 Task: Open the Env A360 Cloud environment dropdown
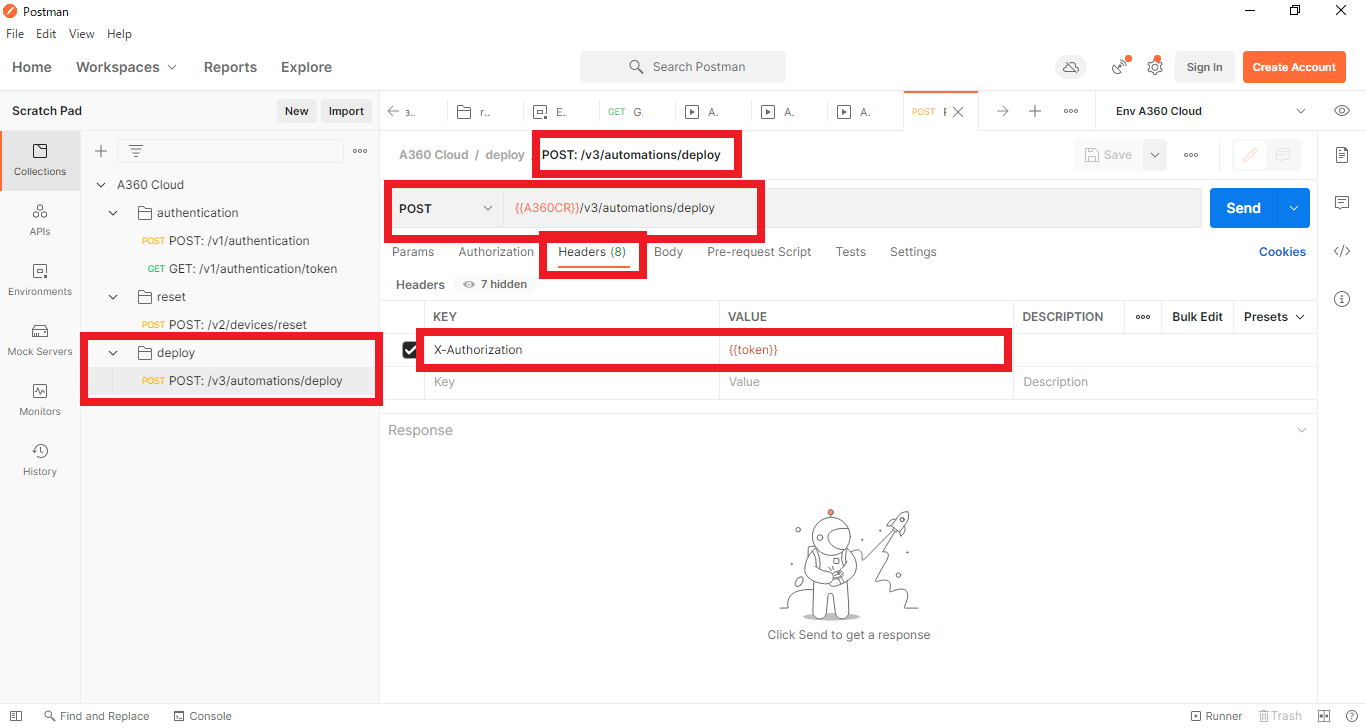(1211, 111)
